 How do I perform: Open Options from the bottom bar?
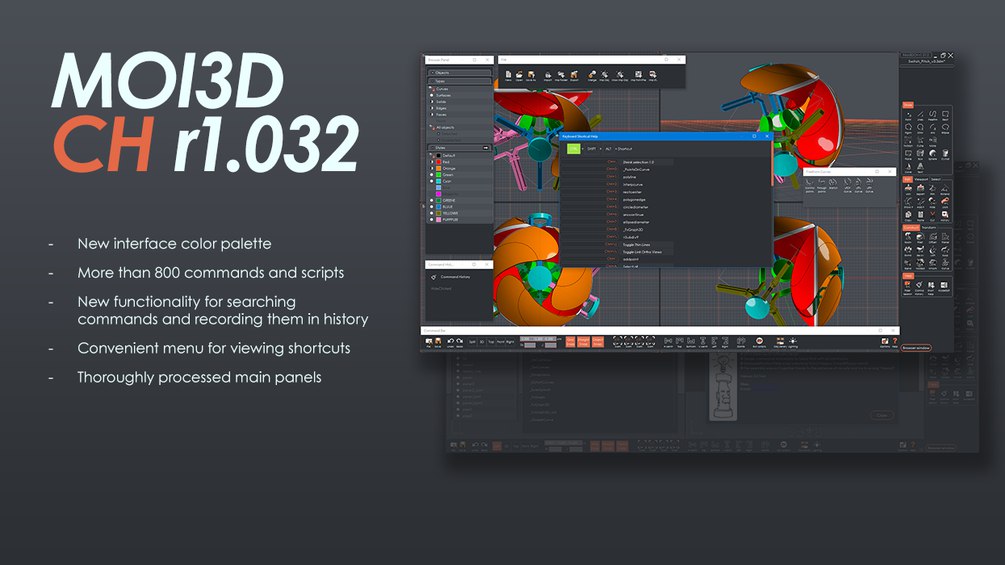[x=885, y=342]
